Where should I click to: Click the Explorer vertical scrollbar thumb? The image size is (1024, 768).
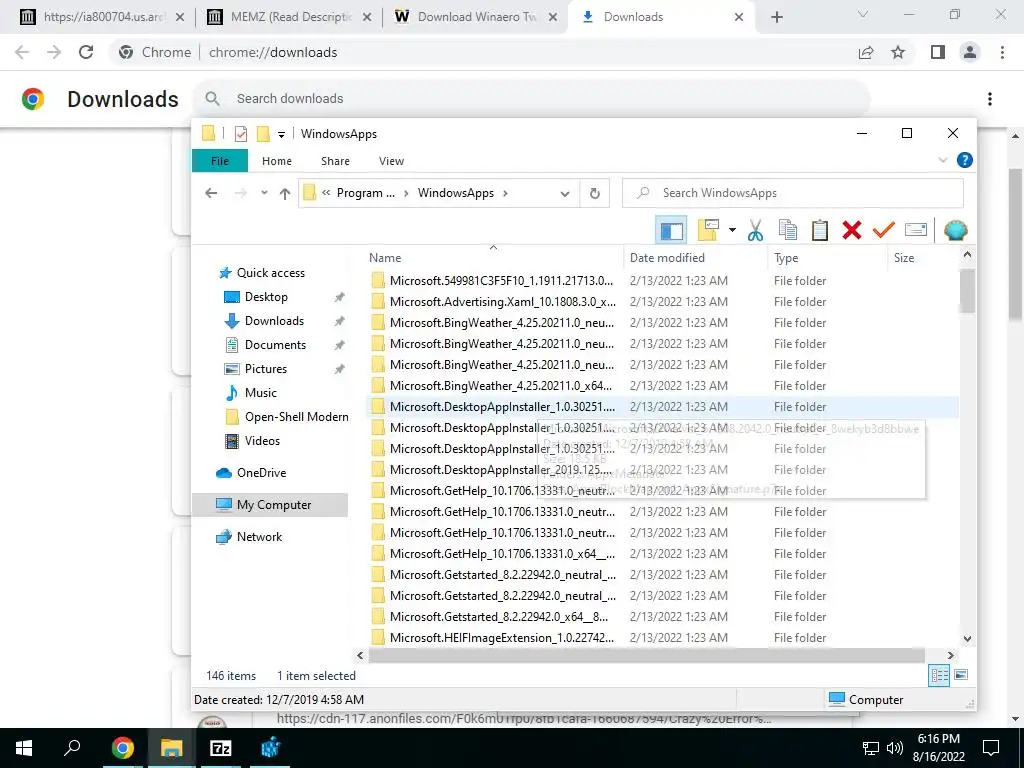(x=967, y=291)
